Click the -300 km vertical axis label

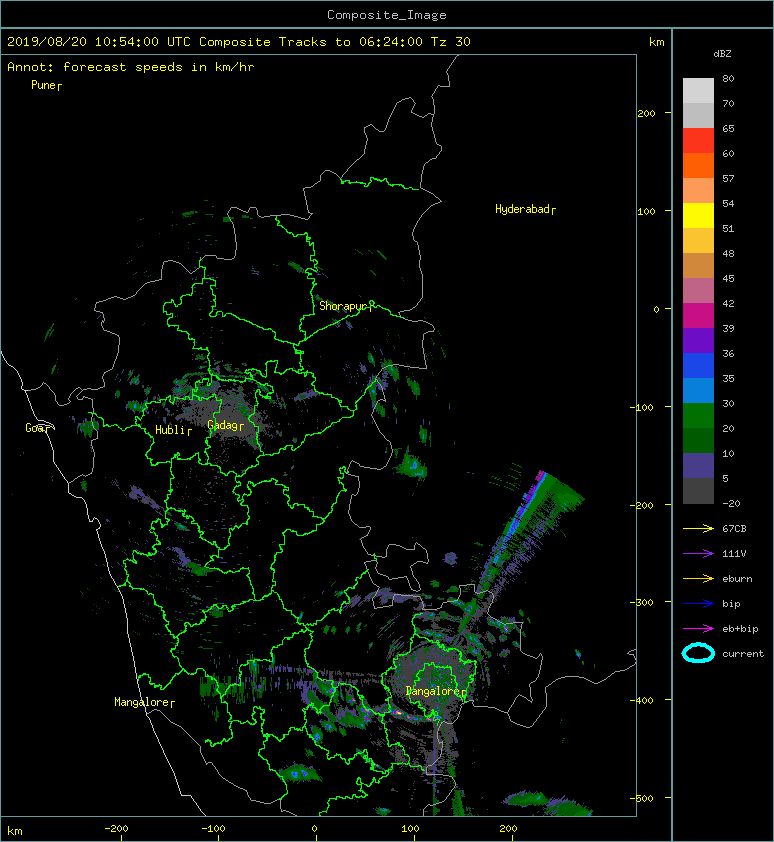(642, 603)
